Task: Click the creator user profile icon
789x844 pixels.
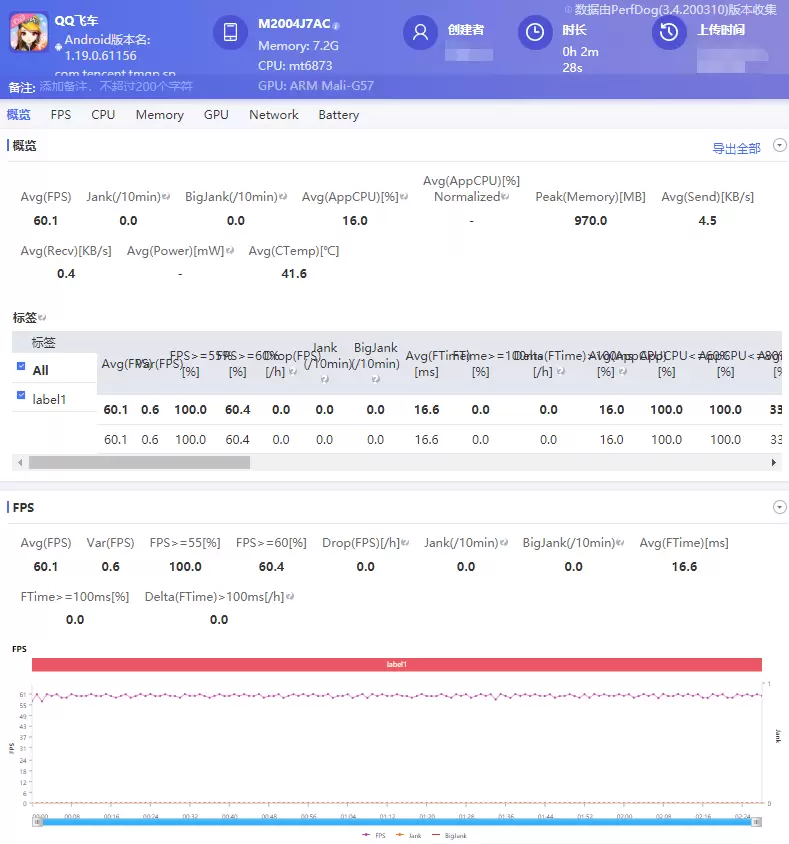Action: (x=420, y=32)
